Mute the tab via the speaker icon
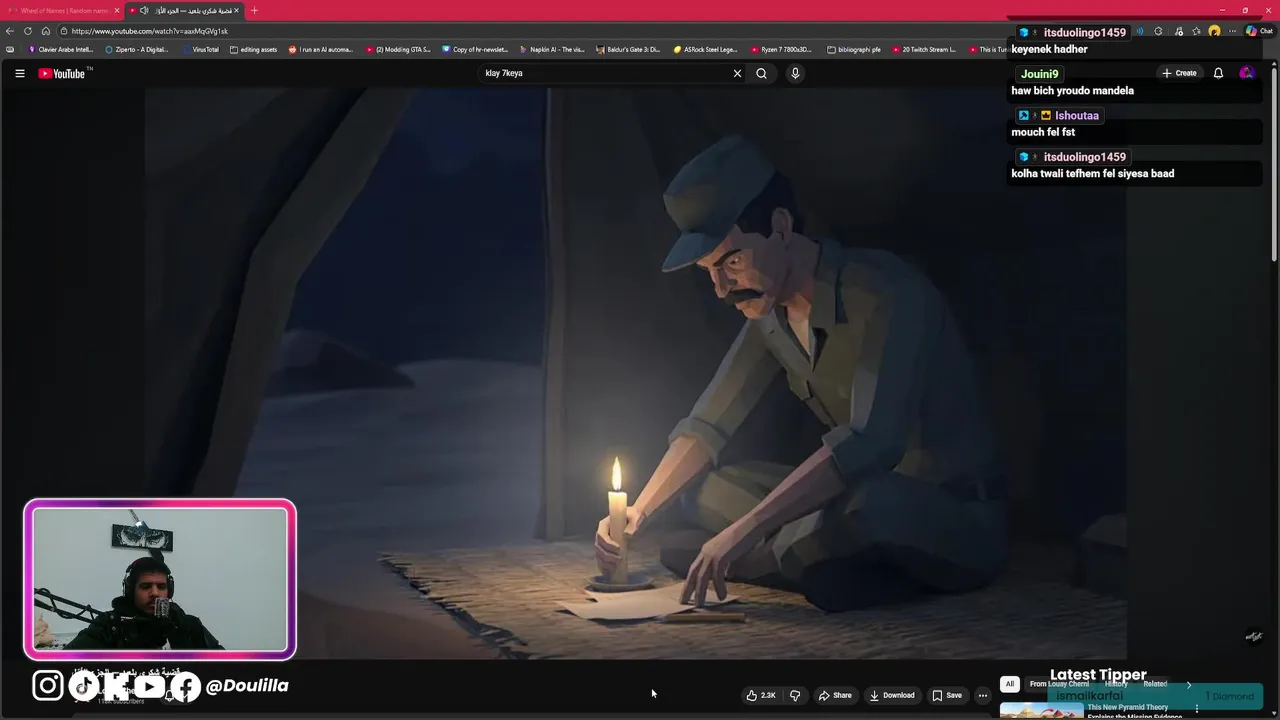 coord(144,10)
